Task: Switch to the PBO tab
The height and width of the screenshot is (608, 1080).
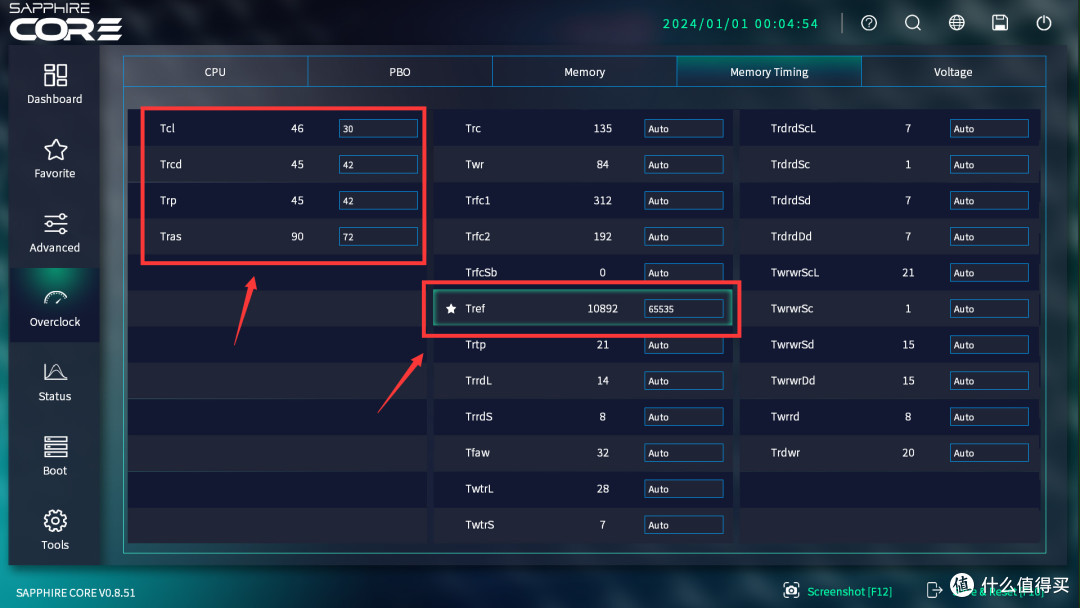Action: click(x=400, y=72)
